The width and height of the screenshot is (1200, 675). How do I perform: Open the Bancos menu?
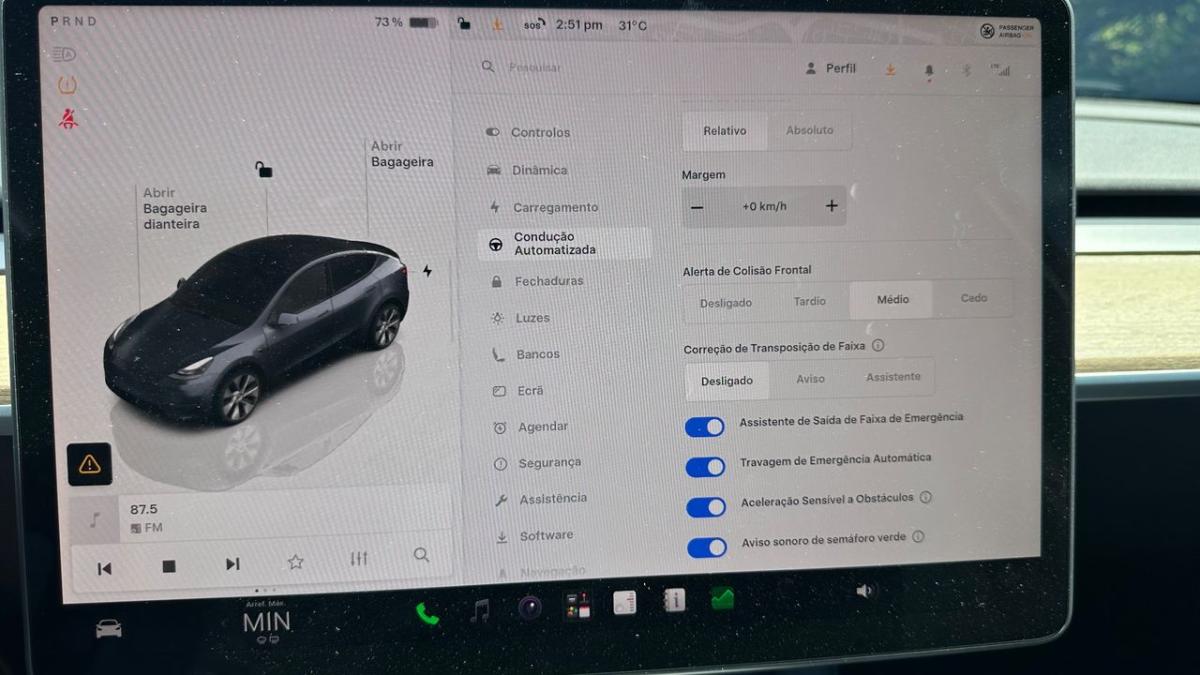click(527, 354)
